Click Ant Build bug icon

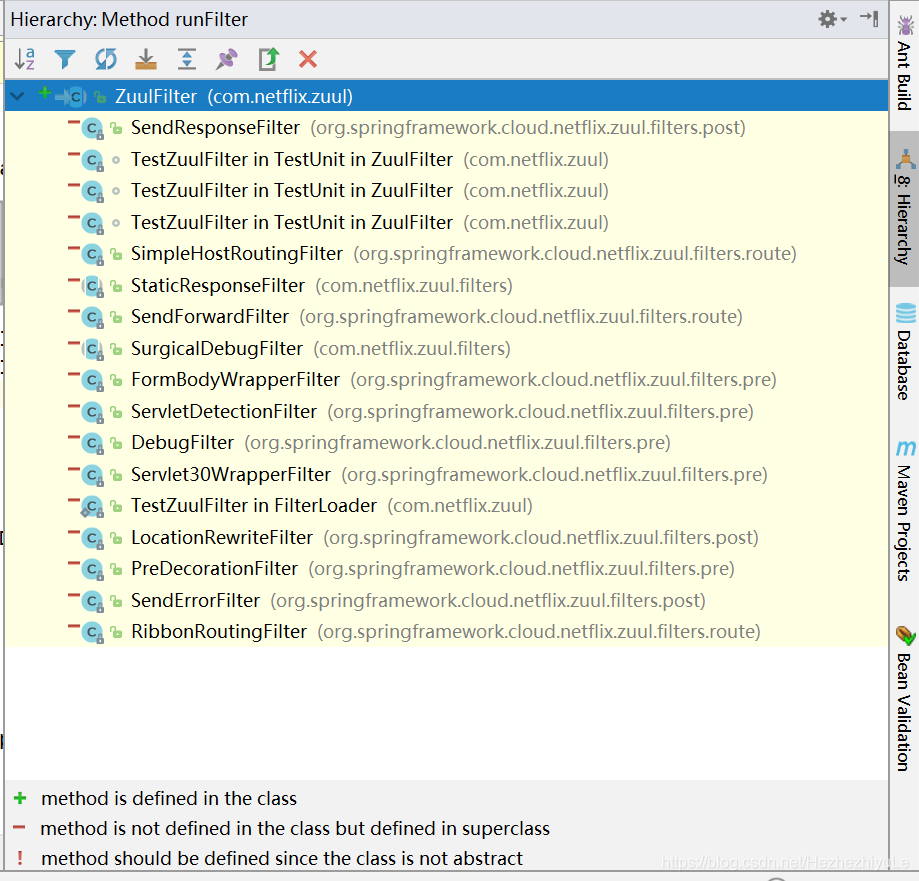tap(906, 26)
